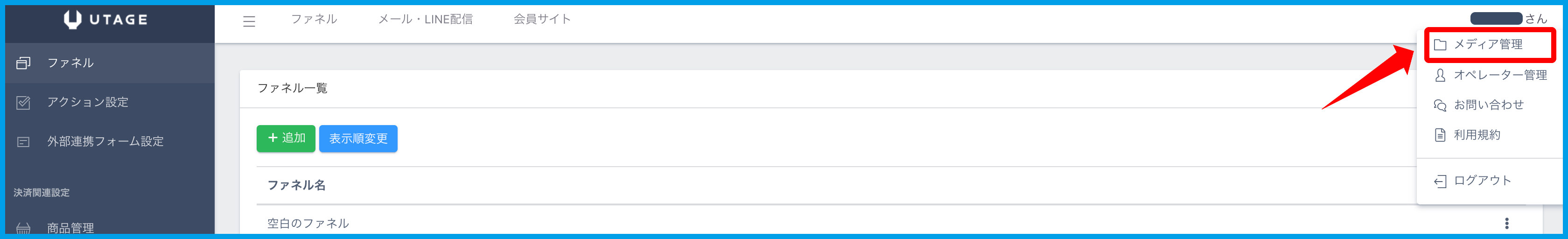
Task: Click the 利用規約 document icon
Action: coord(1440,135)
